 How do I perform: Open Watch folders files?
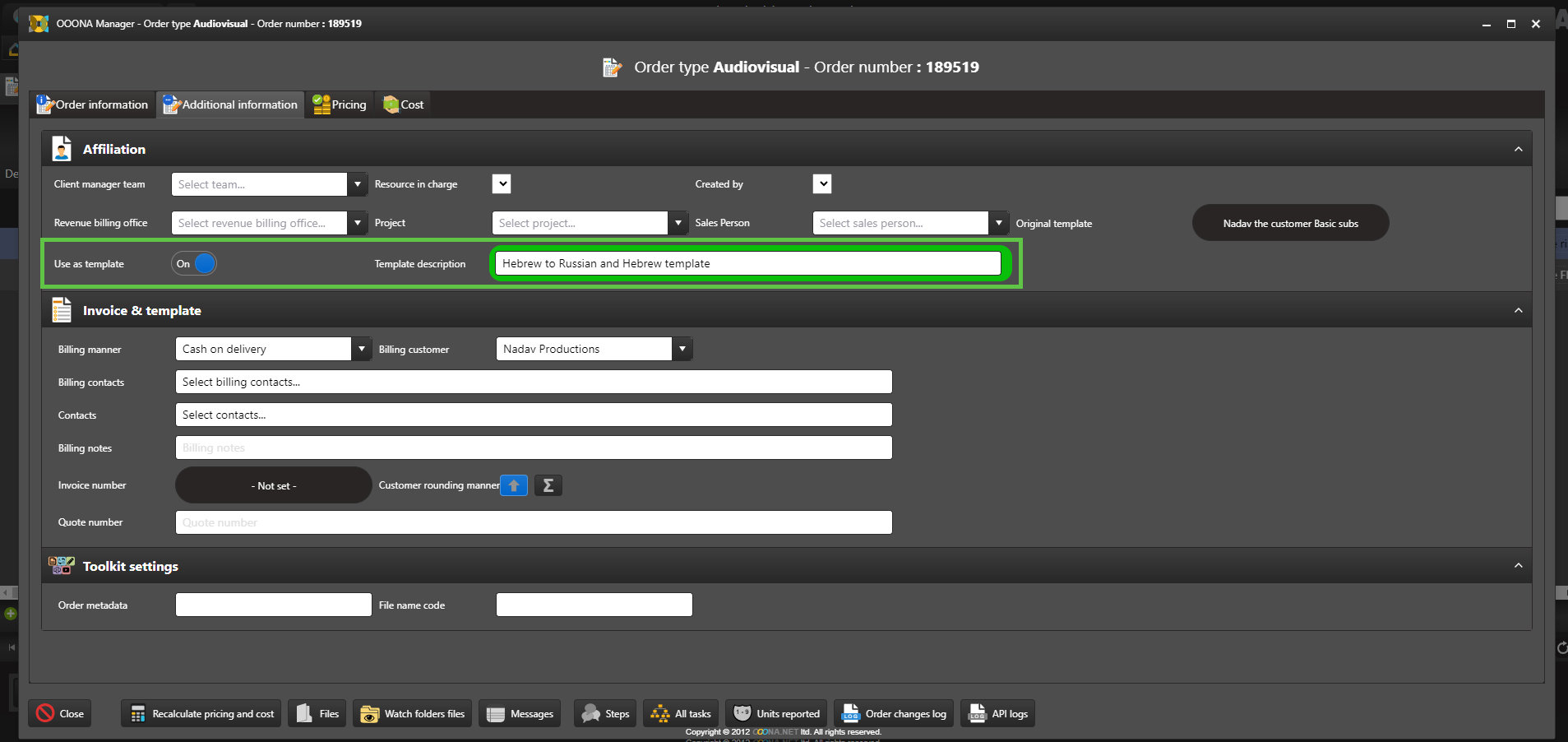coord(413,713)
